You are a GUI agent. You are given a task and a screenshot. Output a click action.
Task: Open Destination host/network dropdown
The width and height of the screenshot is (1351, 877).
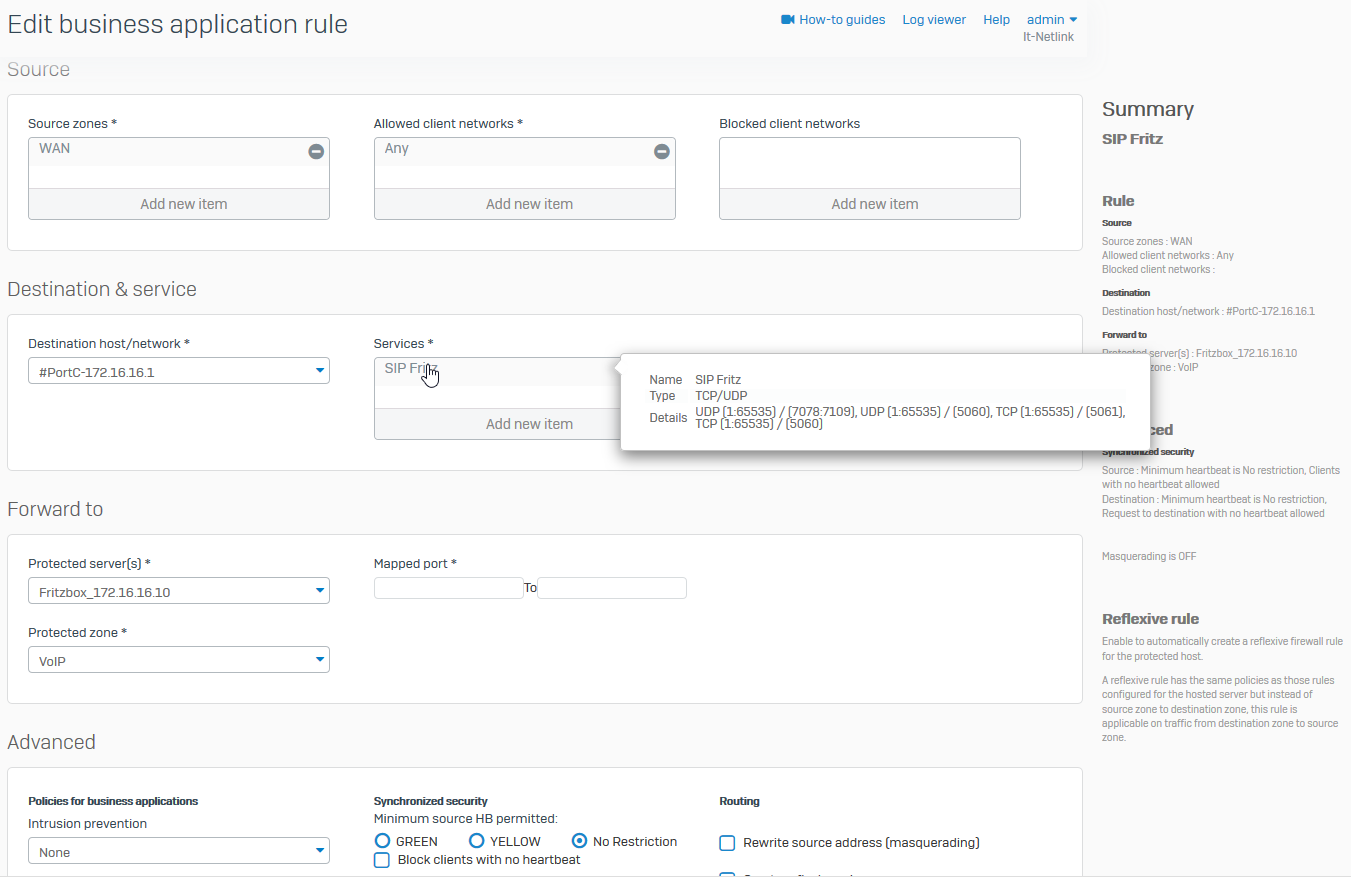pyautogui.click(x=319, y=371)
